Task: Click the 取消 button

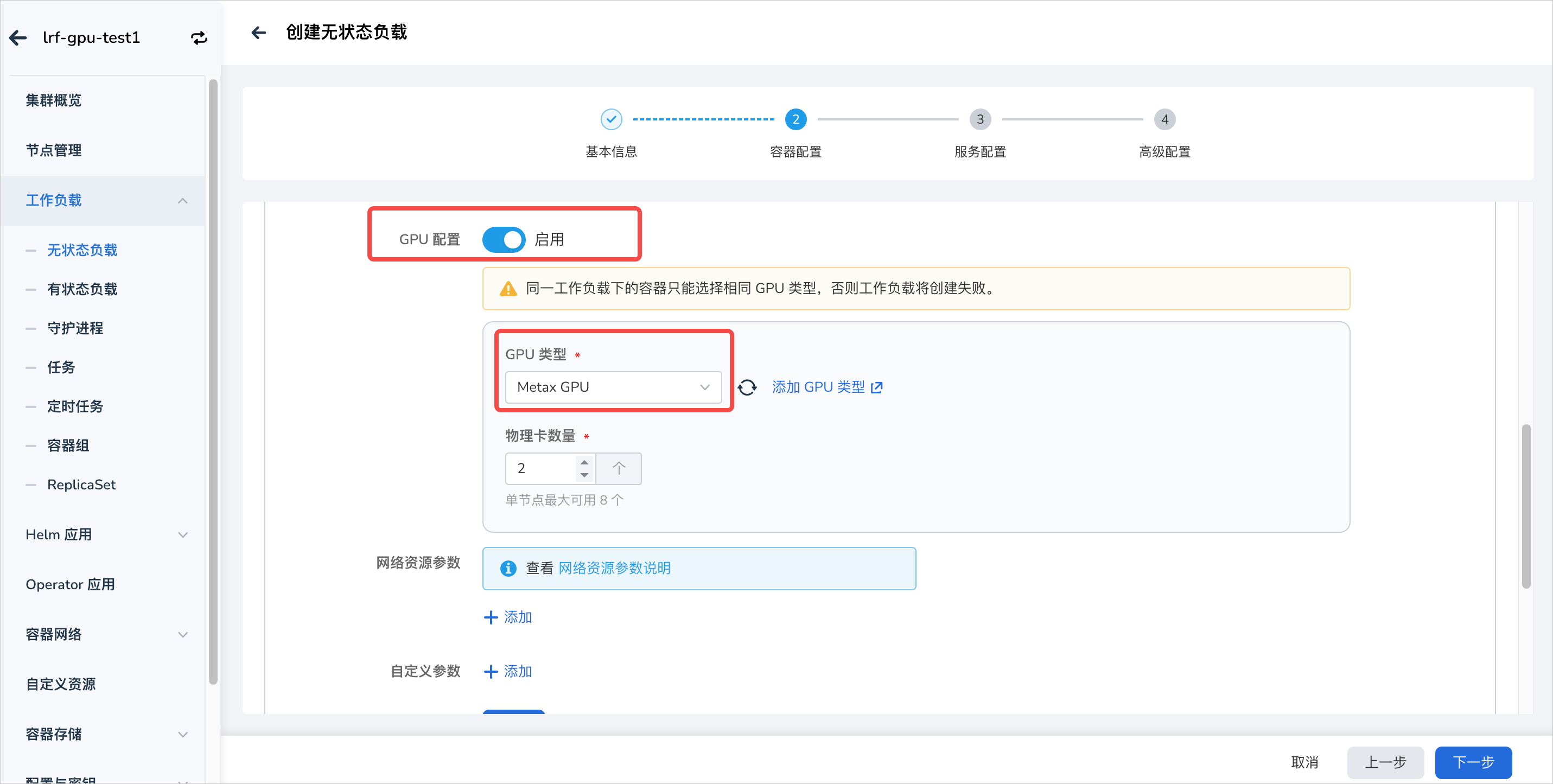Action: pyautogui.click(x=1304, y=762)
